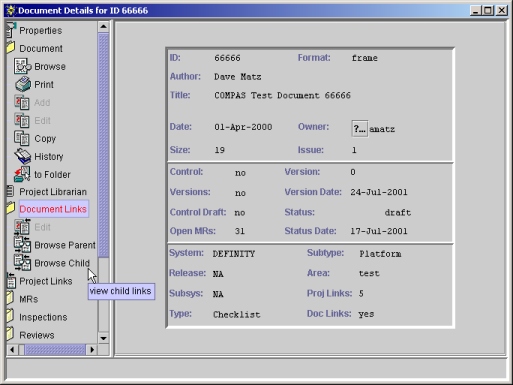Click the History icon

click(22, 156)
